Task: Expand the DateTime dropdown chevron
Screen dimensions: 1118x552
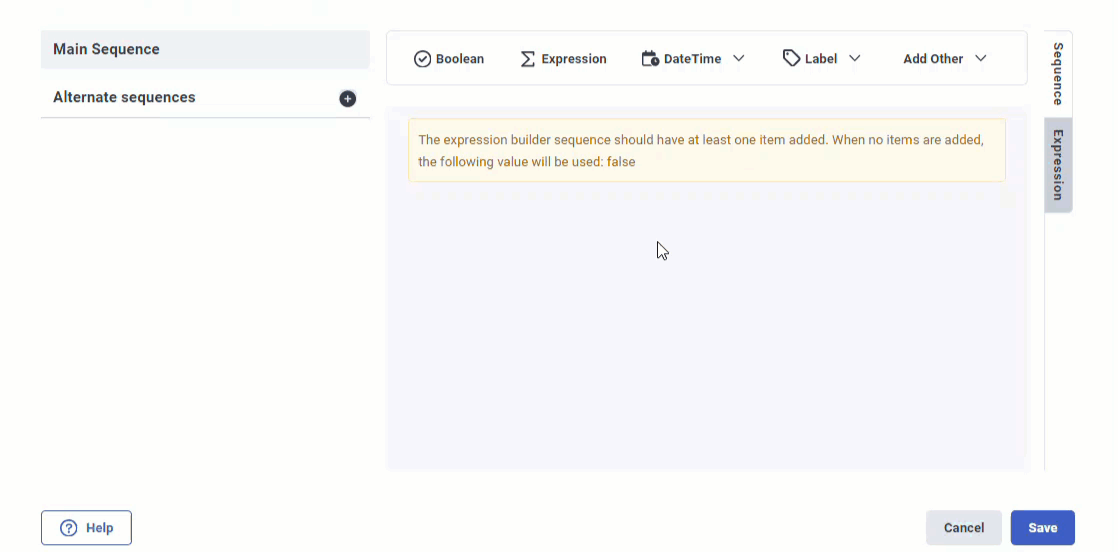Action: 739,59
